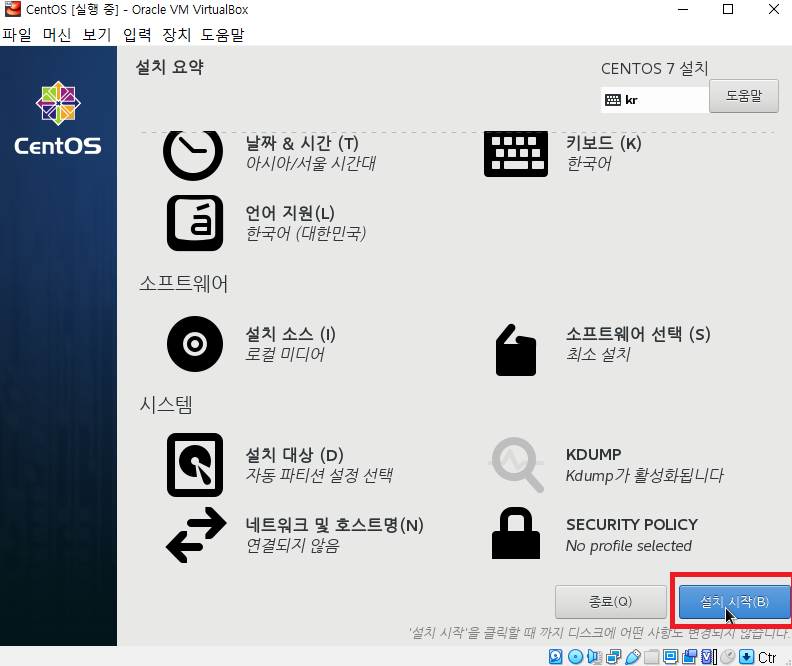Viewport: 792px width, 666px height.
Task: Select 네트워크 및 호스트명(N) label
Action: (x=334, y=525)
